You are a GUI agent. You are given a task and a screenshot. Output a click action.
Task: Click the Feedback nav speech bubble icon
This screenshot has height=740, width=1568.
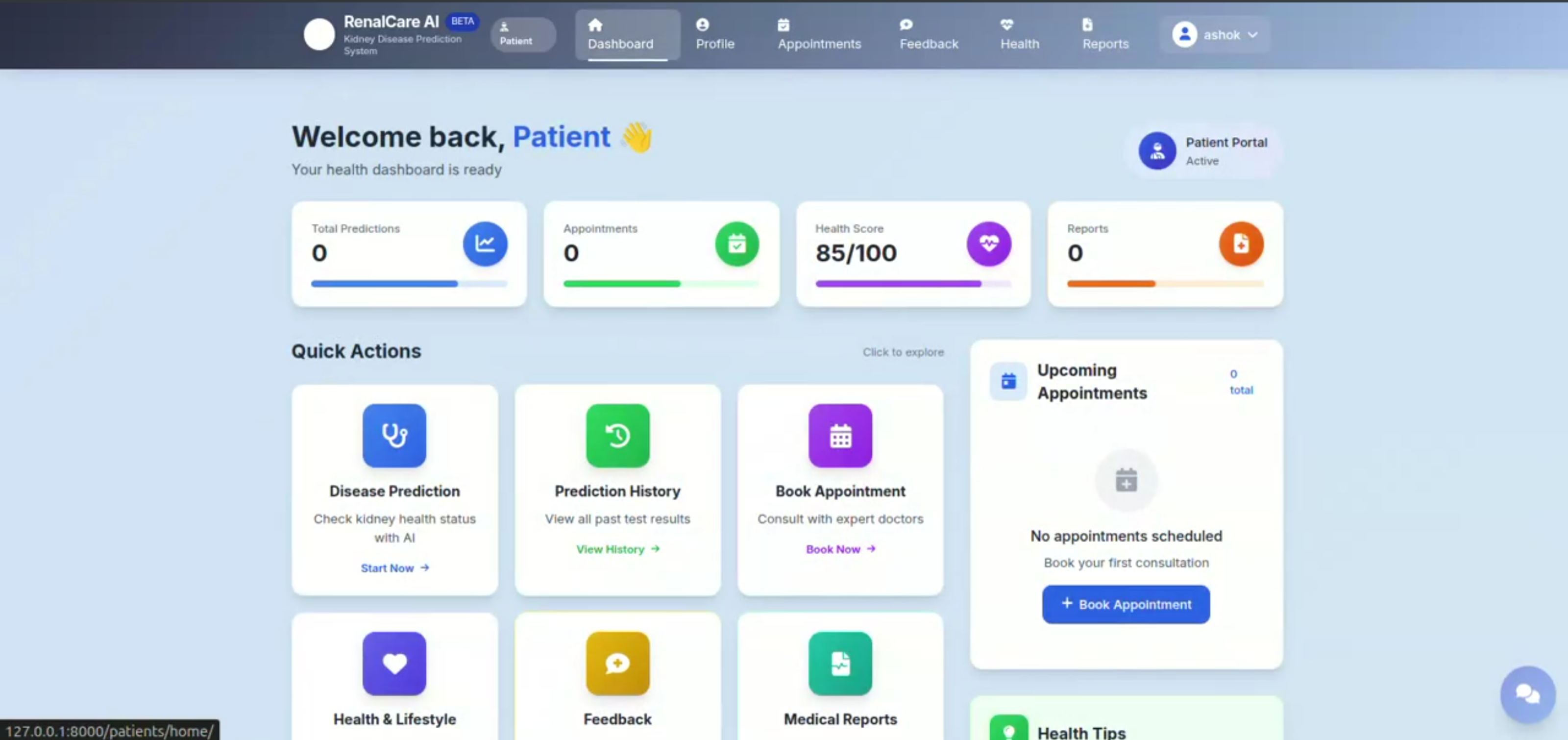tap(906, 25)
